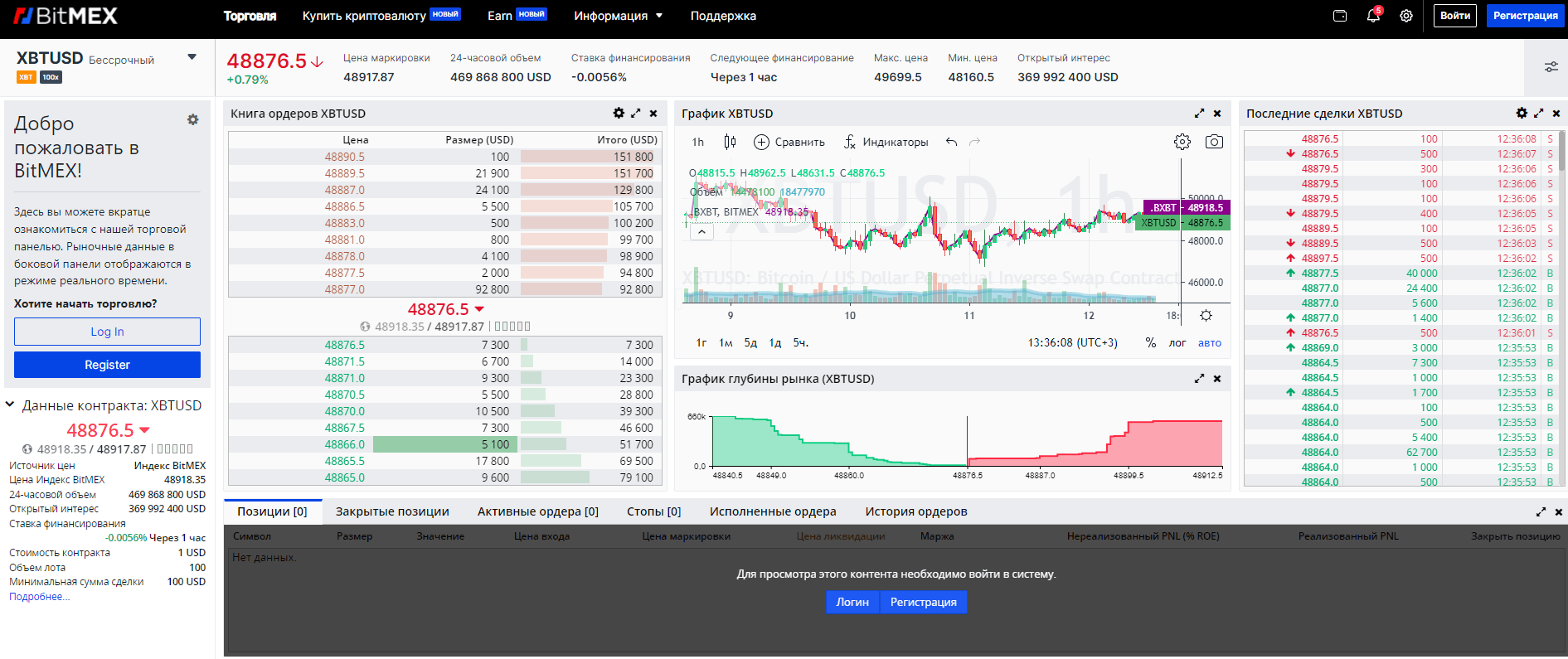Select ask price 48890.5 in order book

point(345,157)
